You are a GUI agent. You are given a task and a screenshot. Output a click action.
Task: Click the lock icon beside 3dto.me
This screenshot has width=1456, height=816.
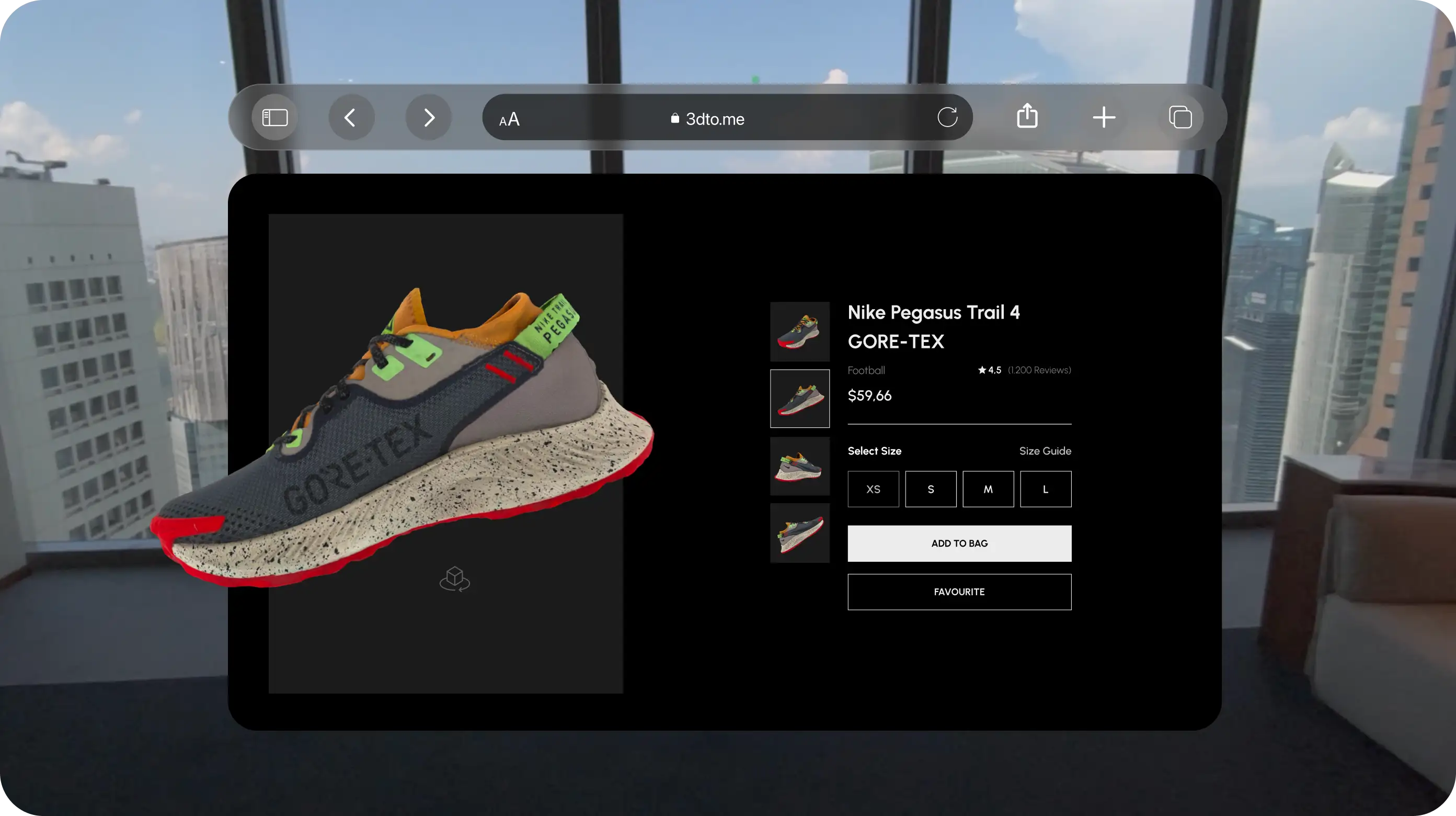pos(674,118)
